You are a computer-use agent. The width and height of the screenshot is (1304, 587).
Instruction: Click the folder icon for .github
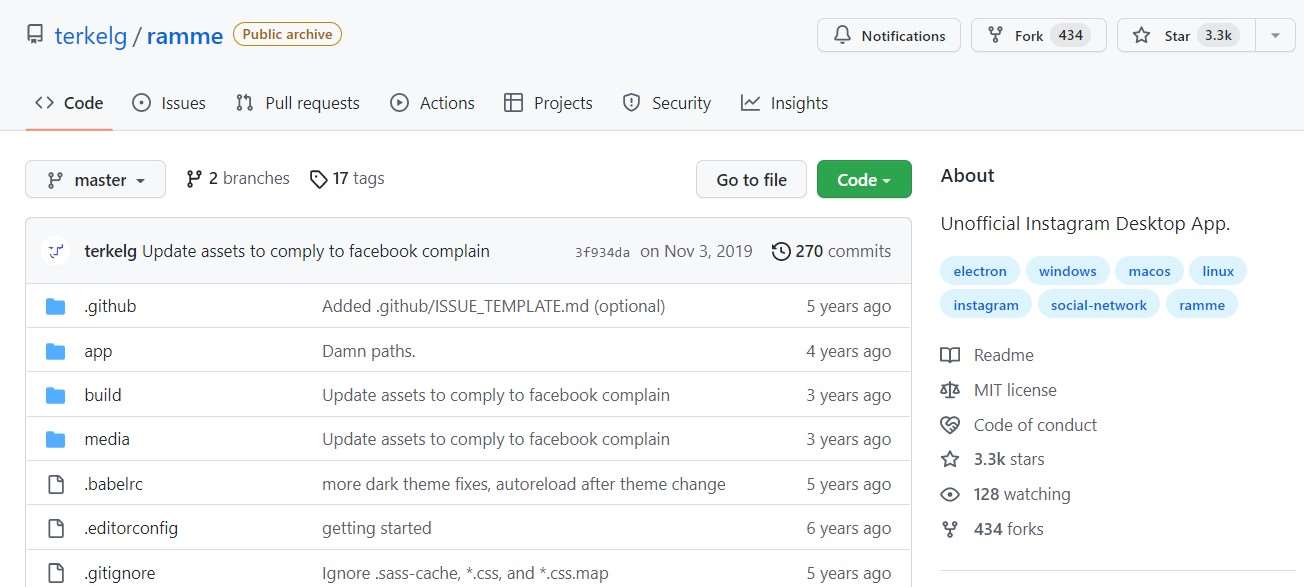56,306
